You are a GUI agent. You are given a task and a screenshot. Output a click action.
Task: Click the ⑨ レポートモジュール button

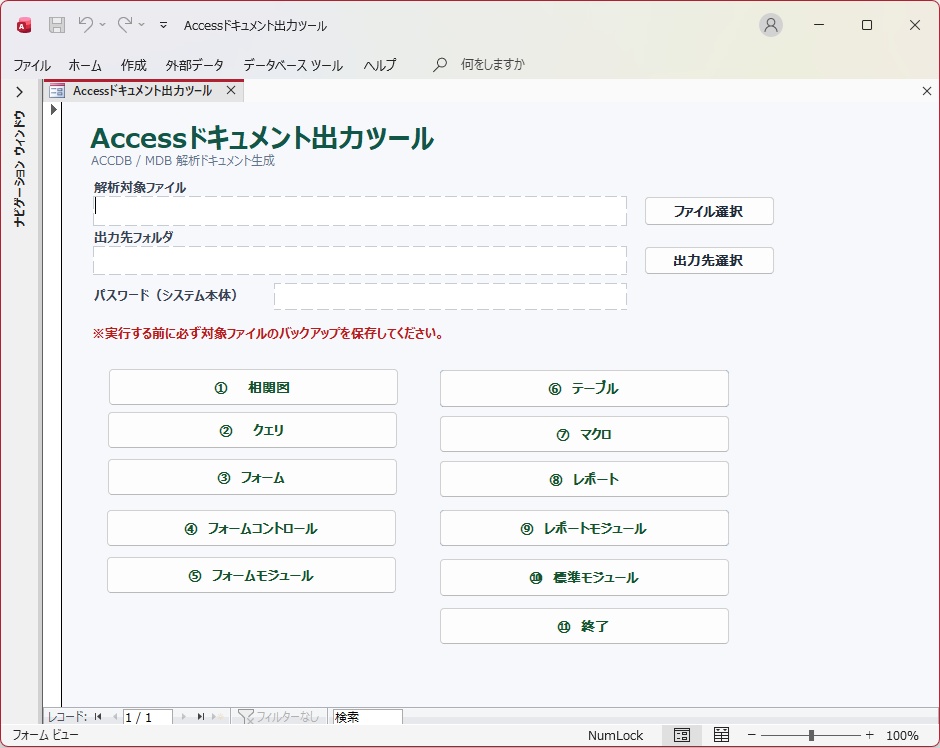585,528
